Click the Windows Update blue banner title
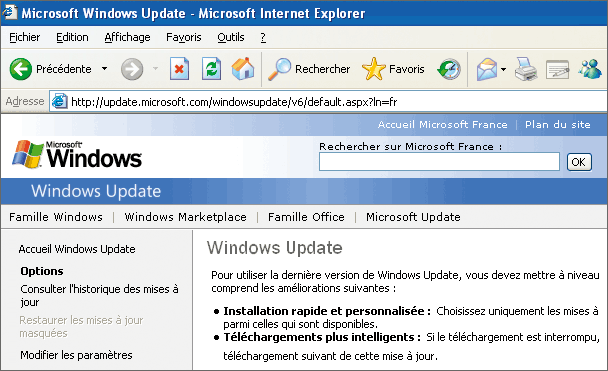608x371 pixels. tap(96, 191)
